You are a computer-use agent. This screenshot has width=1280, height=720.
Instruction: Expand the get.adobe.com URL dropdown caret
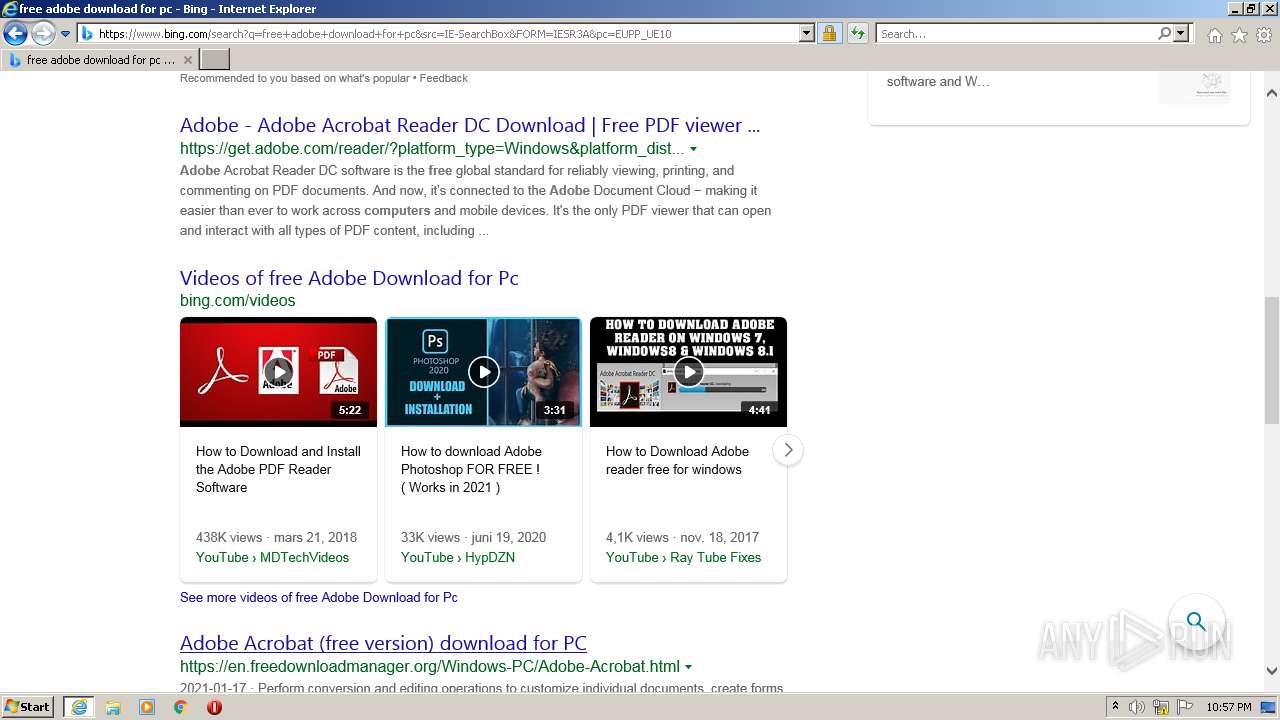tap(693, 149)
